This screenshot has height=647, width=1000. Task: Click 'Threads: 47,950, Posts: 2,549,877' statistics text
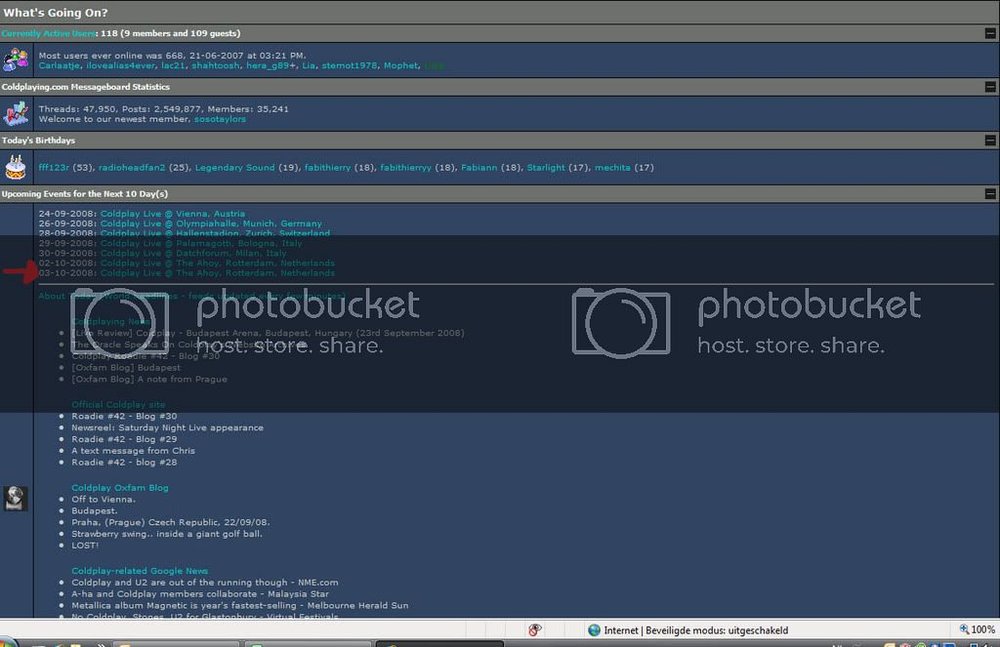tap(120, 109)
